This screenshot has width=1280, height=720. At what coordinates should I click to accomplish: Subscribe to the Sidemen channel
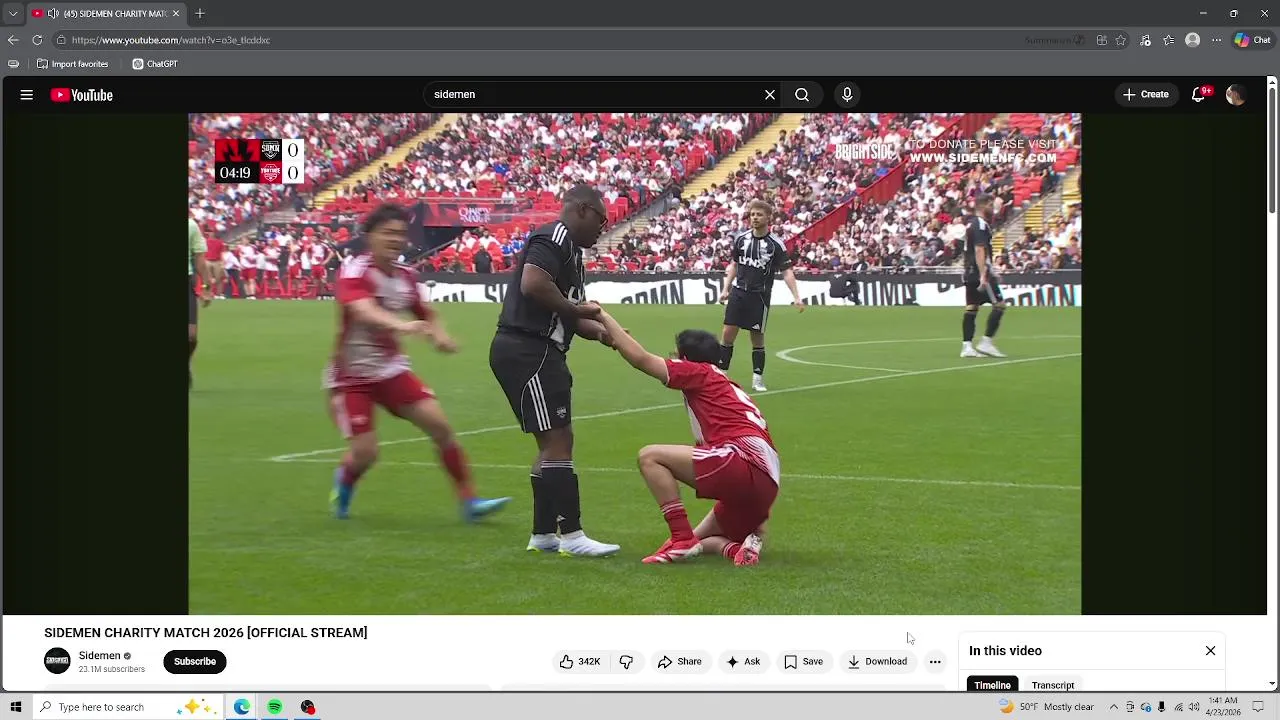[x=195, y=662]
